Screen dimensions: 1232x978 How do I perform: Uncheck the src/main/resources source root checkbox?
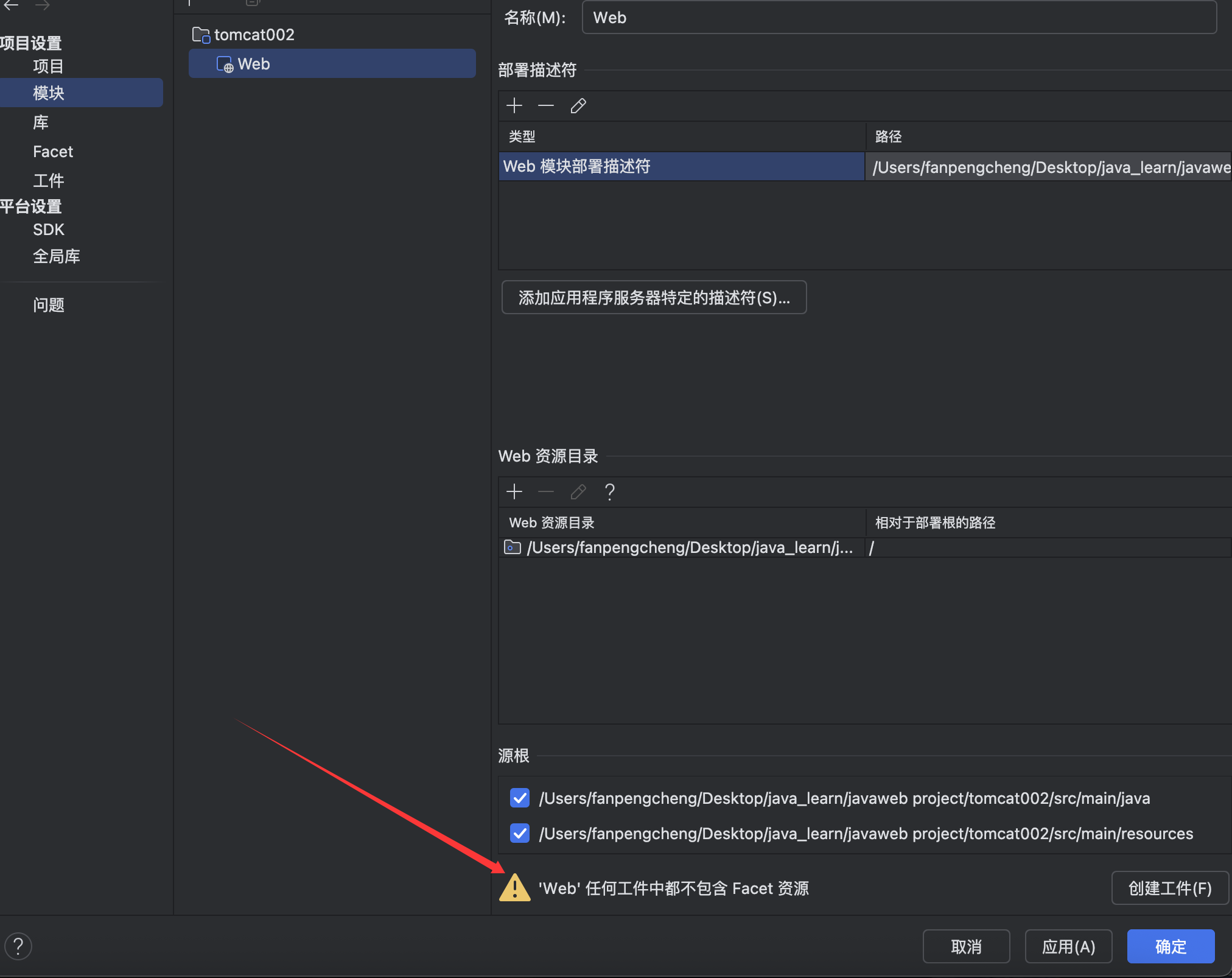520,833
